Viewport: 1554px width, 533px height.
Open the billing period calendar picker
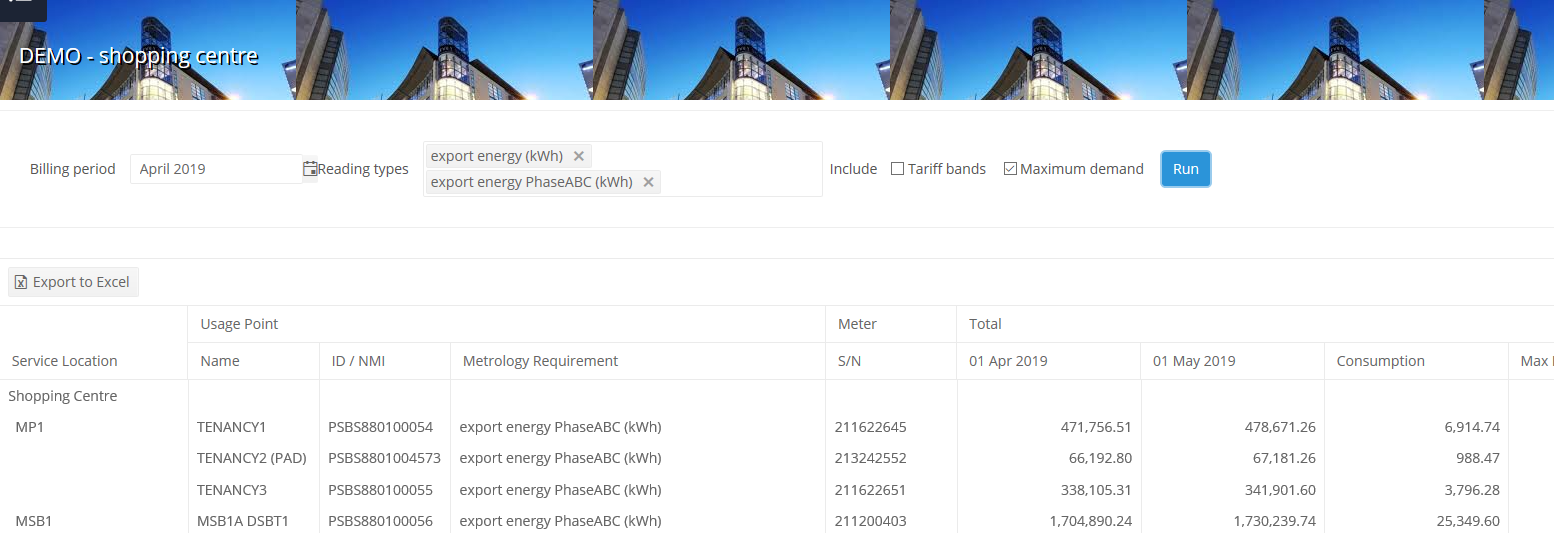pos(310,169)
